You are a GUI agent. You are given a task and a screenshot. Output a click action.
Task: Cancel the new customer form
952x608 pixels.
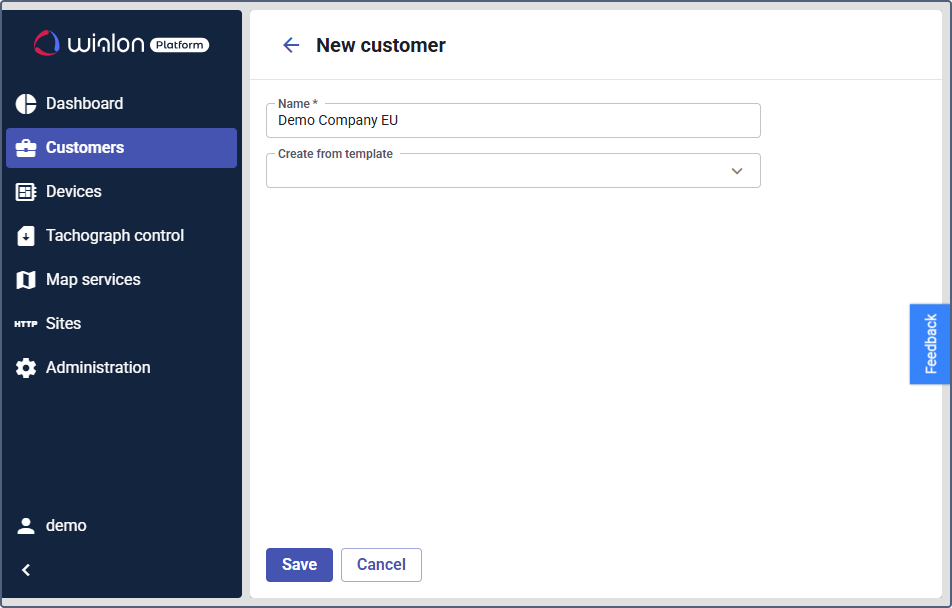[x=381, y=565]
